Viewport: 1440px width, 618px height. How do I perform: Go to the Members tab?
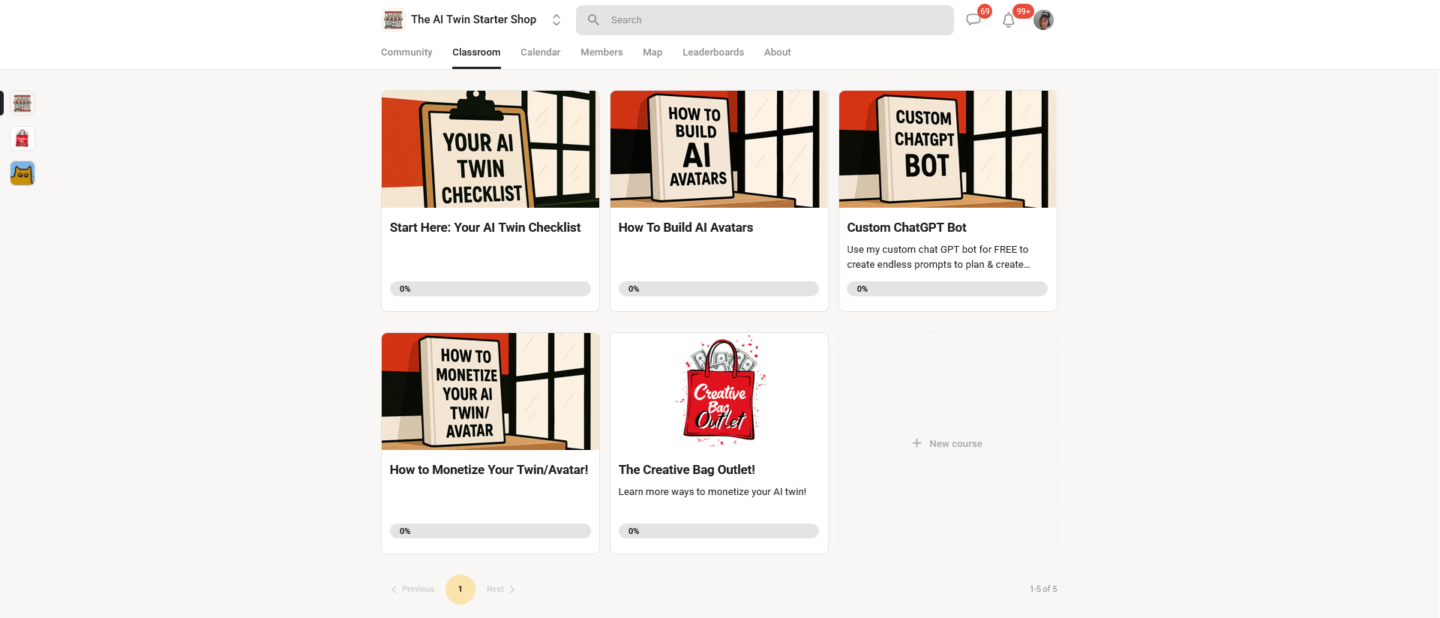coord(601,52)
